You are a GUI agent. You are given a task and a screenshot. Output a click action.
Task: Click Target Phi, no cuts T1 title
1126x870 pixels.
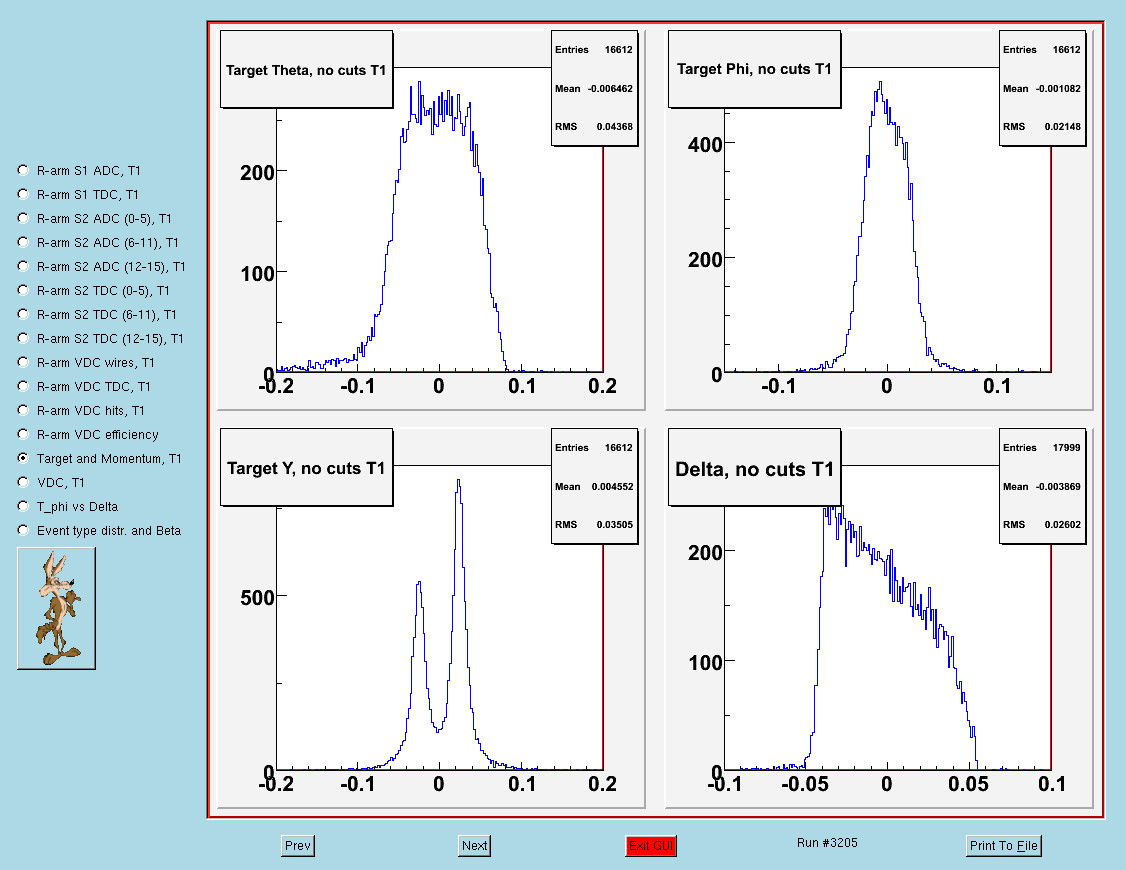click(754, 69)
